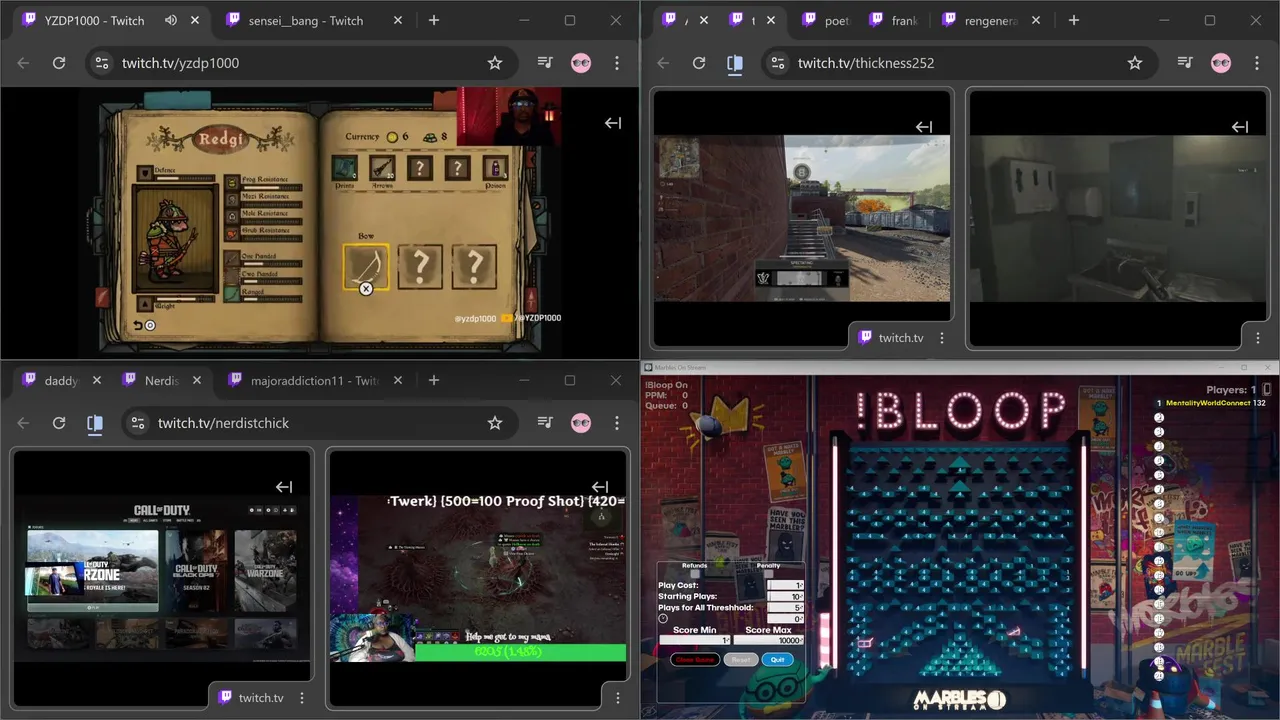Click the Reset button in Marbles
Screen dimensions: 1280x720
(x=741, y=660)
